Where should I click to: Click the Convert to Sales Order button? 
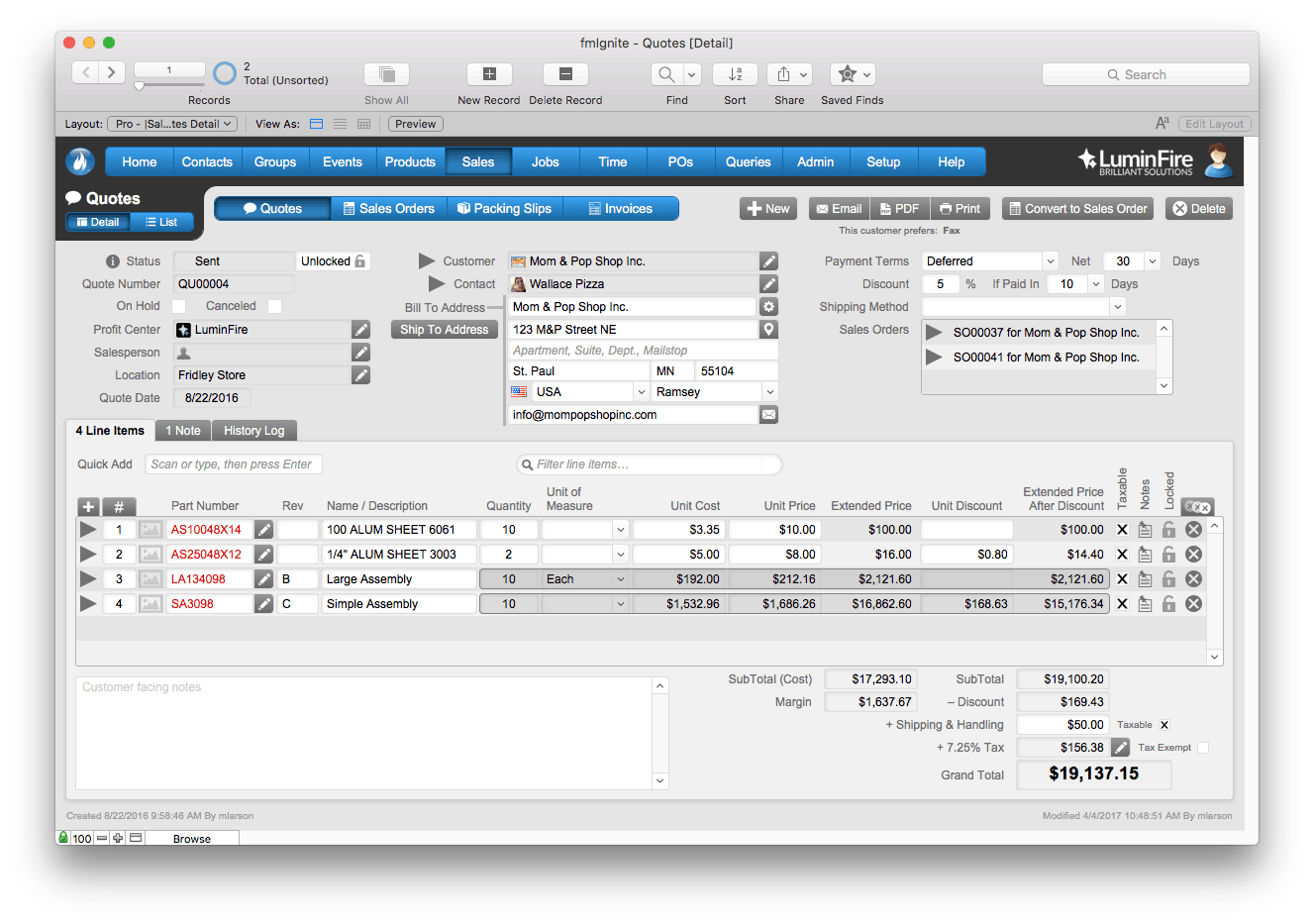tap(1079, 208)
